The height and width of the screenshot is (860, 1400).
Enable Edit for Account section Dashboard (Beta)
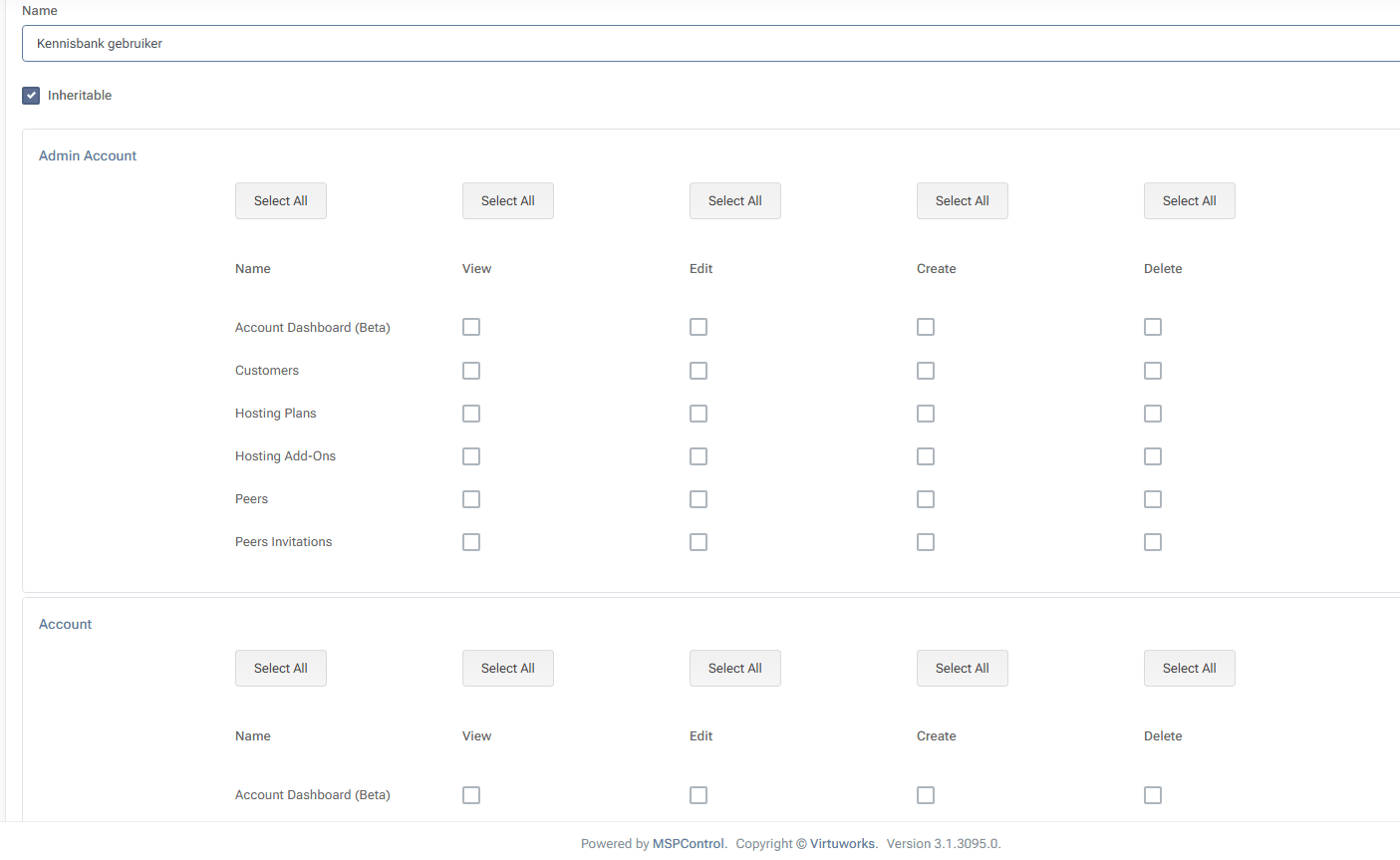[x=699, y=795]
